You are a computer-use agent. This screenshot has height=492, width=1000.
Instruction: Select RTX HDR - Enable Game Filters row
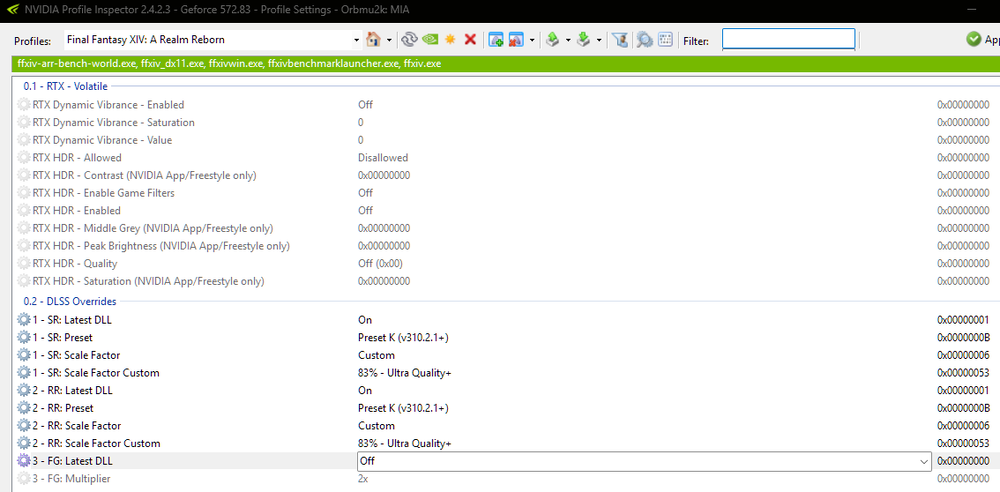click(504, 193)
